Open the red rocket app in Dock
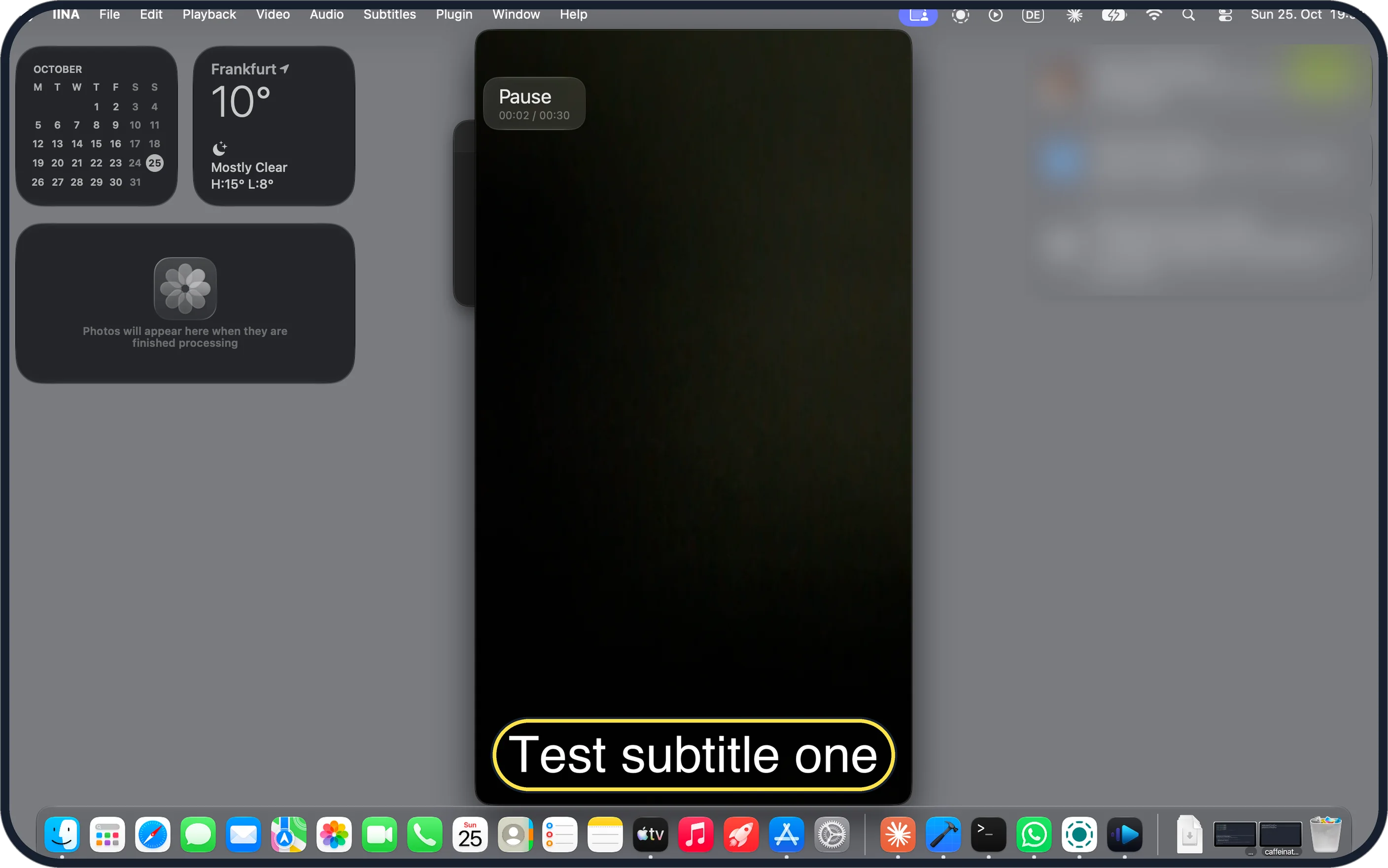 pyautogui.click(x=741, y=835)
